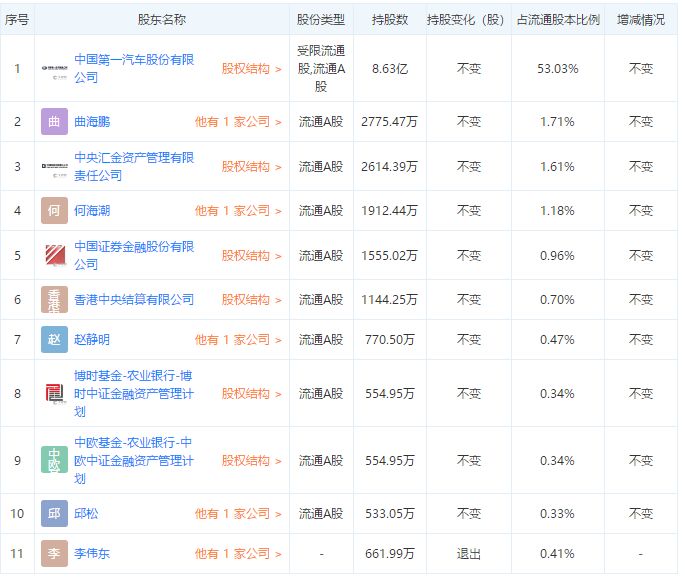This screenshot has width=685, height=581.
Task: Open 博时基金-农业银行 asset plan link
Action: pyautogui.click(x=134, y=394)
